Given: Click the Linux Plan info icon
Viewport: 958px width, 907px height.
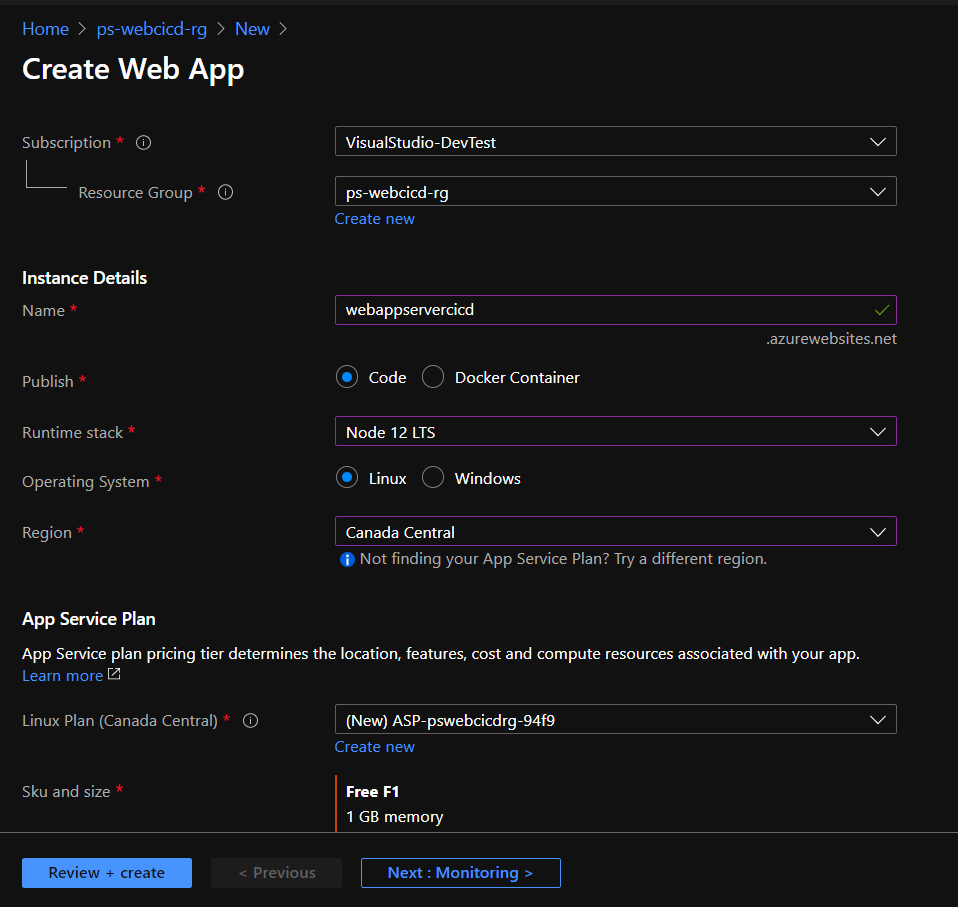Looking at the screenshot, I should coord(250,720).
